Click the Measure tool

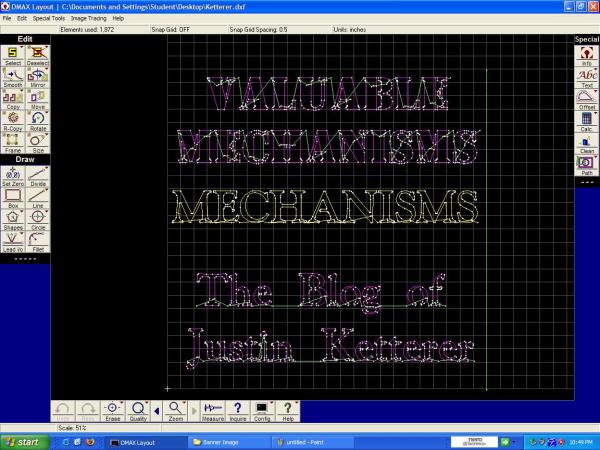211,411
